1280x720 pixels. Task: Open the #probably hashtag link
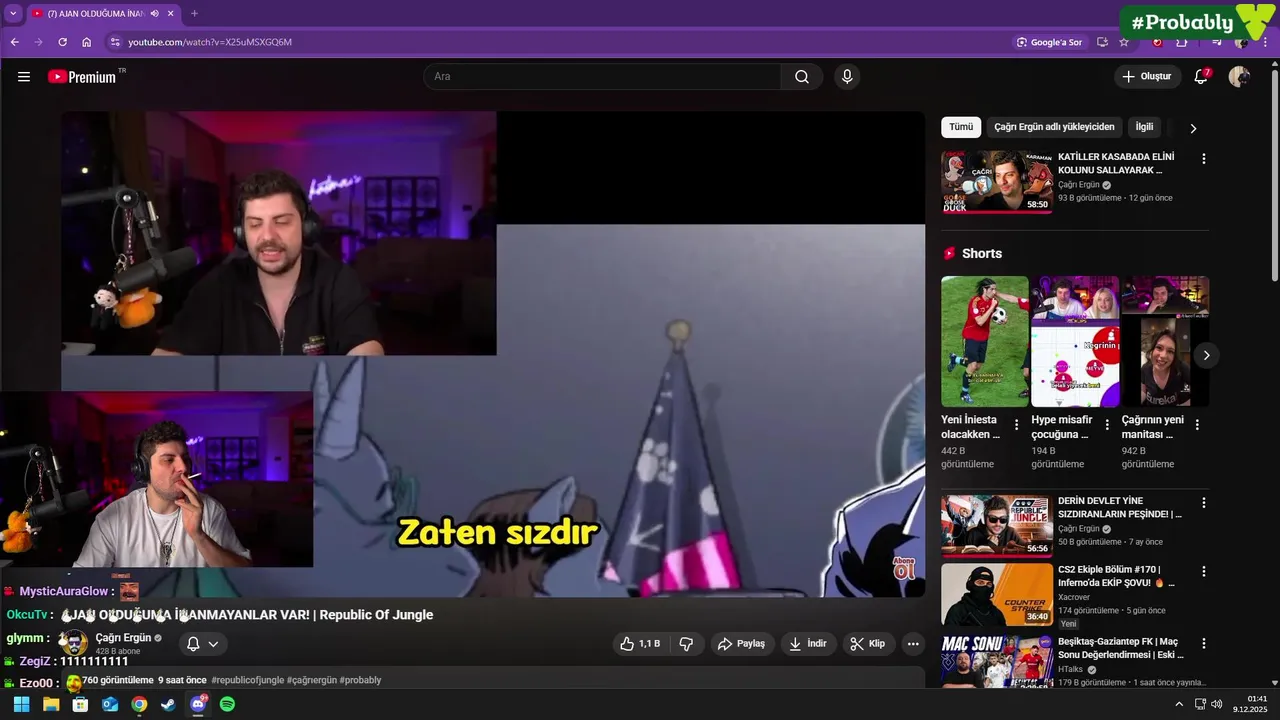click(x=360, y=680)
